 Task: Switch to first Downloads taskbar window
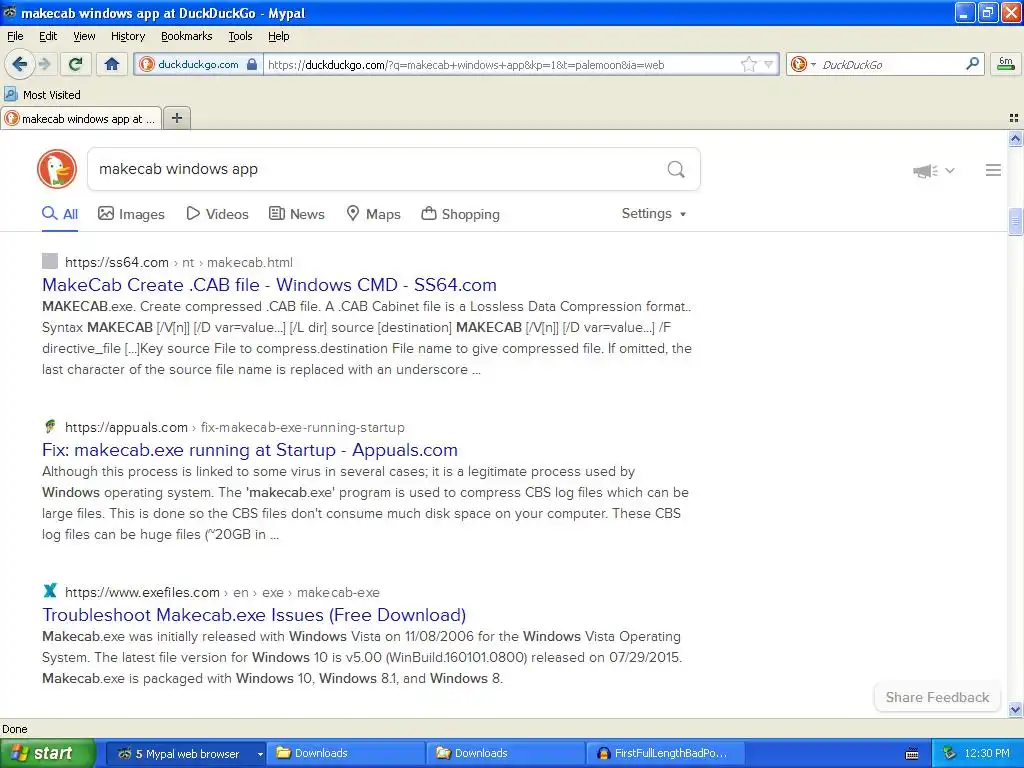pyautogui.click(x=346, y=754)
